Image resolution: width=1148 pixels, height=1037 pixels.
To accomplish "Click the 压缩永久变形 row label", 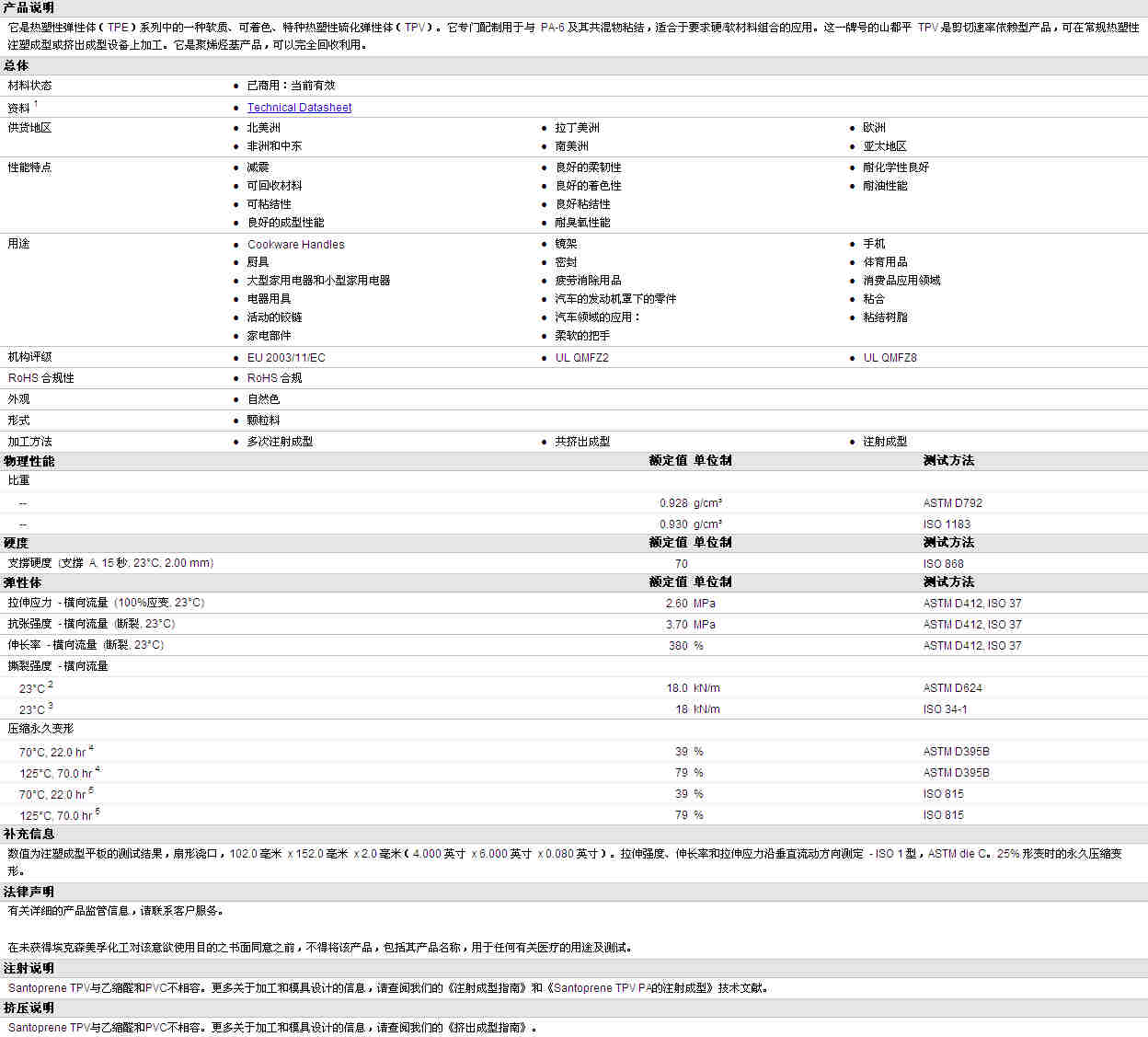I will [x=41, y=729].
